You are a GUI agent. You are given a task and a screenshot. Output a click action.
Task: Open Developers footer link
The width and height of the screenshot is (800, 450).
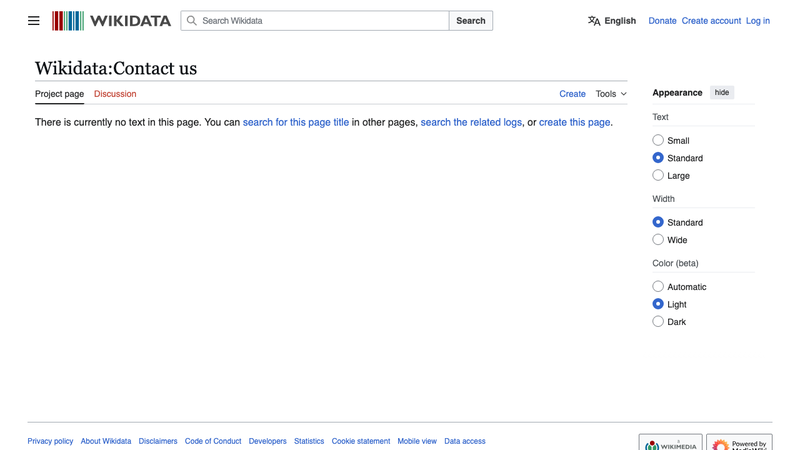pyautogui.click(x=267, y=441)
